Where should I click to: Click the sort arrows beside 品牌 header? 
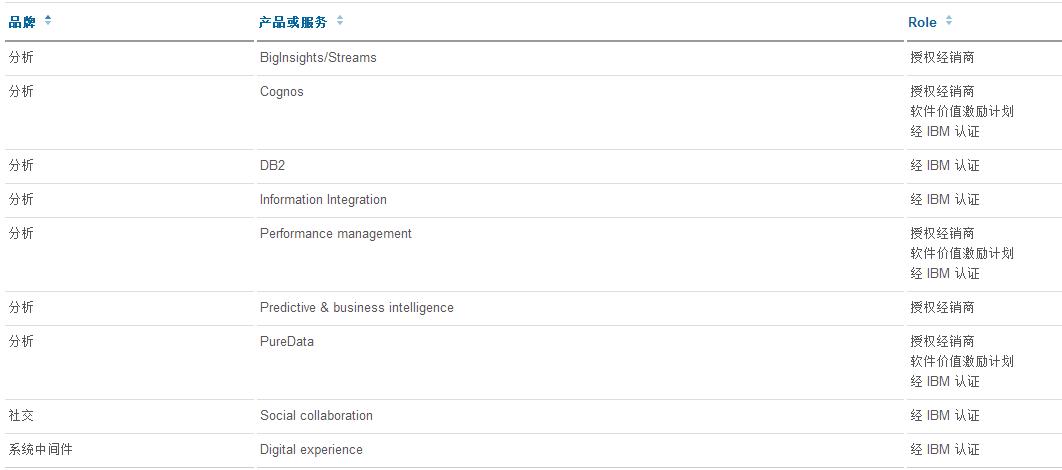point(48,21)
